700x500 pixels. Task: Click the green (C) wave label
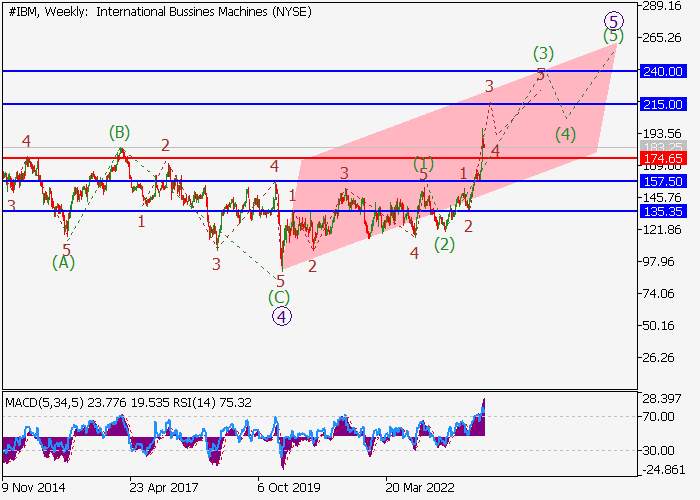pos(279,297)
